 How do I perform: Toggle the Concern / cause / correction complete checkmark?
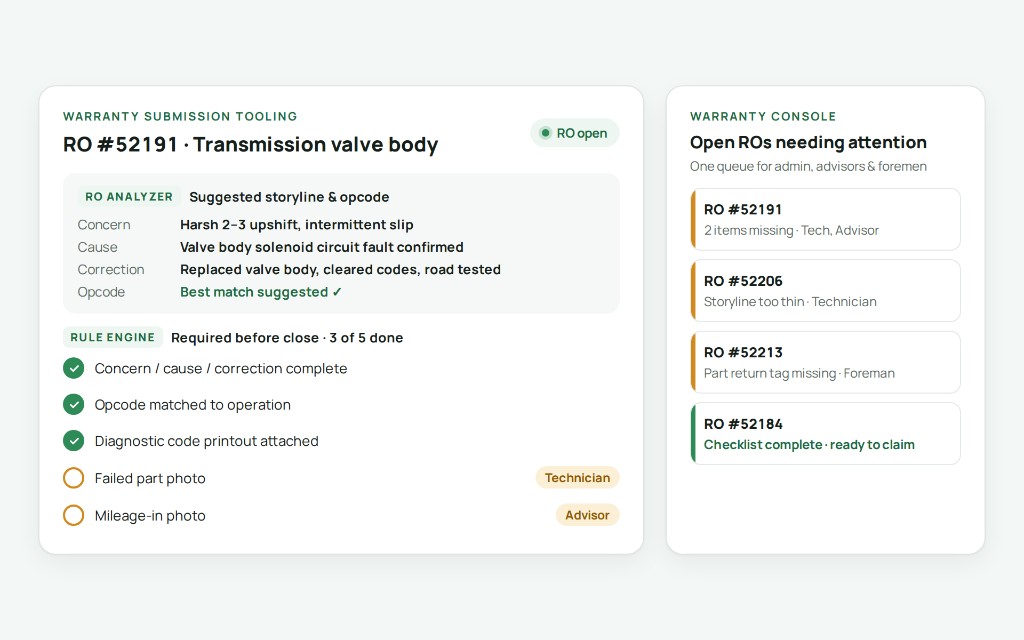pos(74,368)
